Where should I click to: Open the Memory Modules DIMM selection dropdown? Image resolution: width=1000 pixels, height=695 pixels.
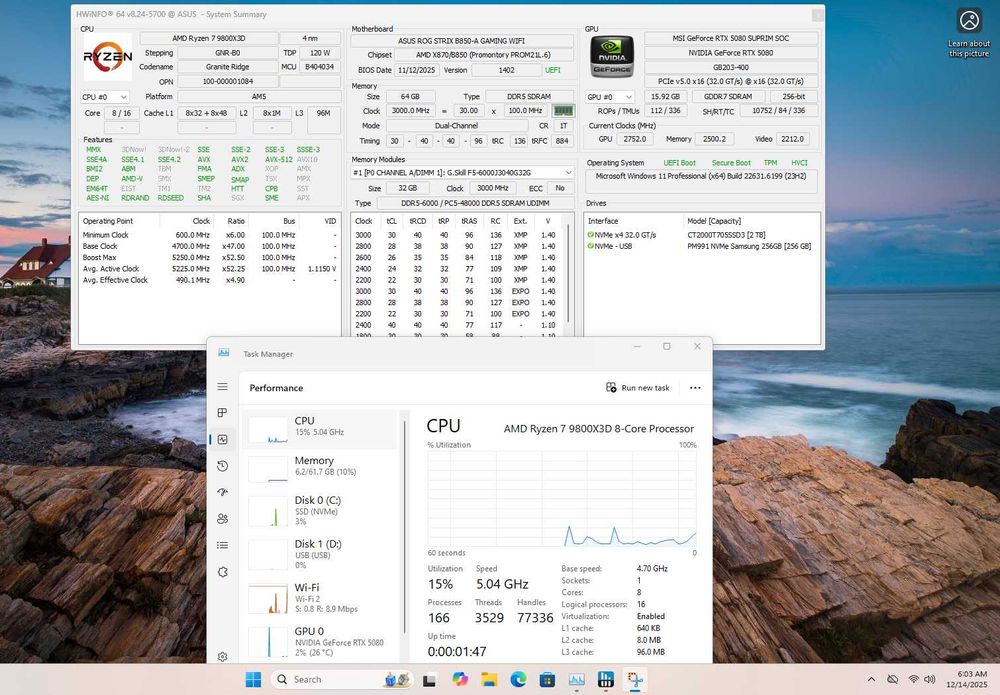462,173
